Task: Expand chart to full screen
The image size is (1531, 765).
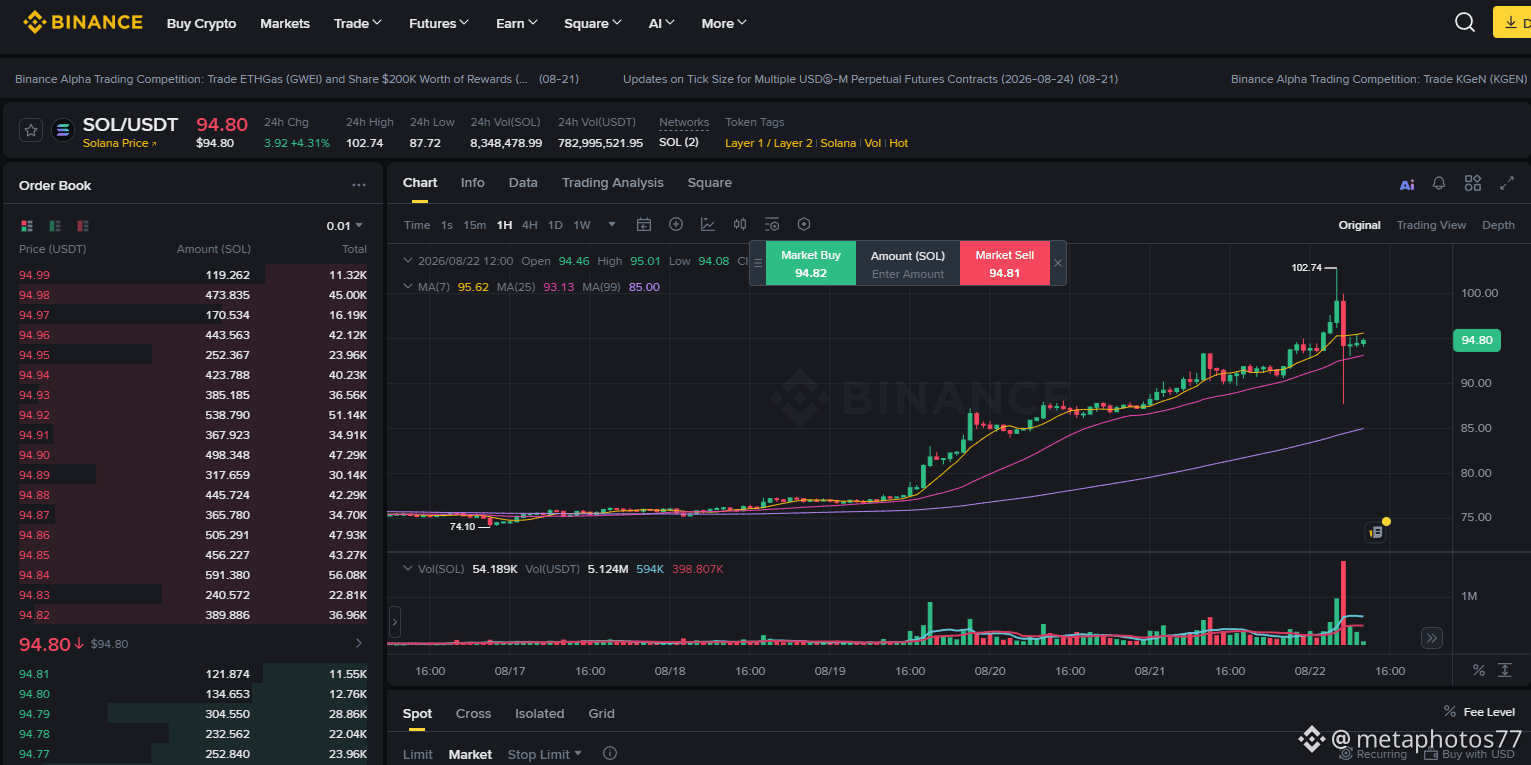Action: [1507, 183]
